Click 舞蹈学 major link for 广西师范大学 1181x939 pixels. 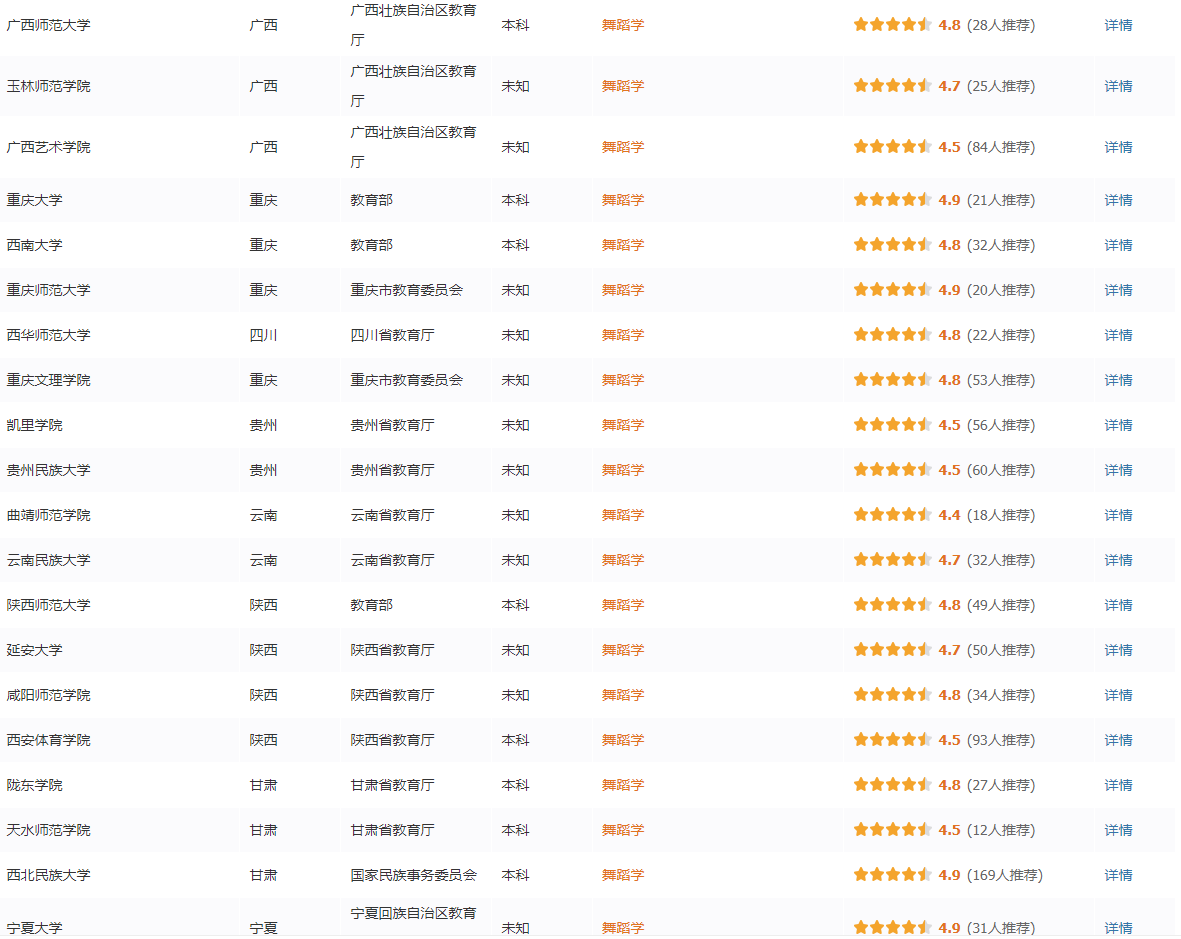click(623, 25)
